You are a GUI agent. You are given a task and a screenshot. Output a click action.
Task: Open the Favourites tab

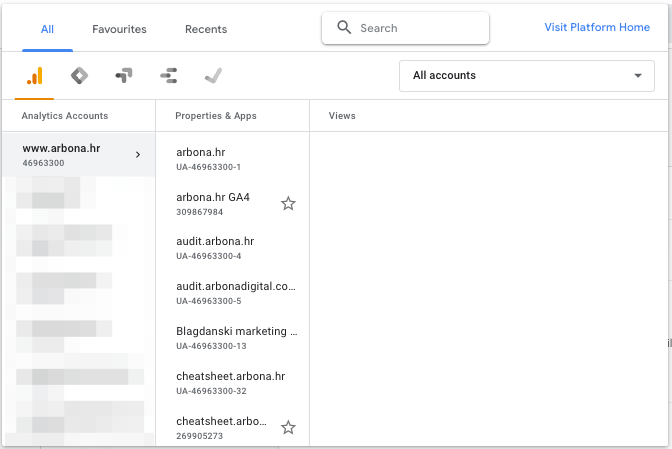coord(119,29)
